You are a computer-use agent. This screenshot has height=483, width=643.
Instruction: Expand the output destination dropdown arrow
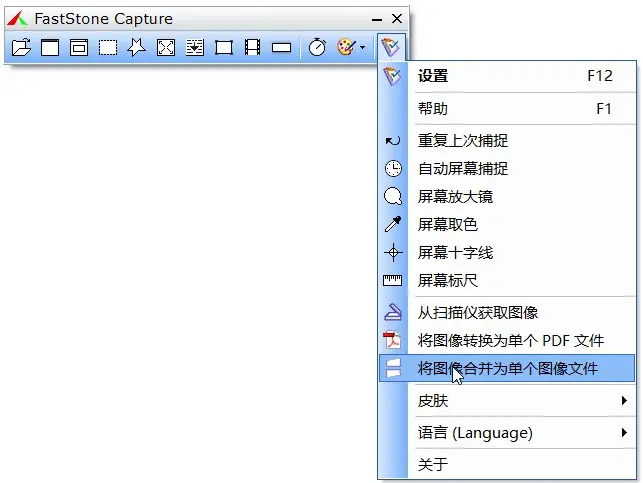point(363,48)
